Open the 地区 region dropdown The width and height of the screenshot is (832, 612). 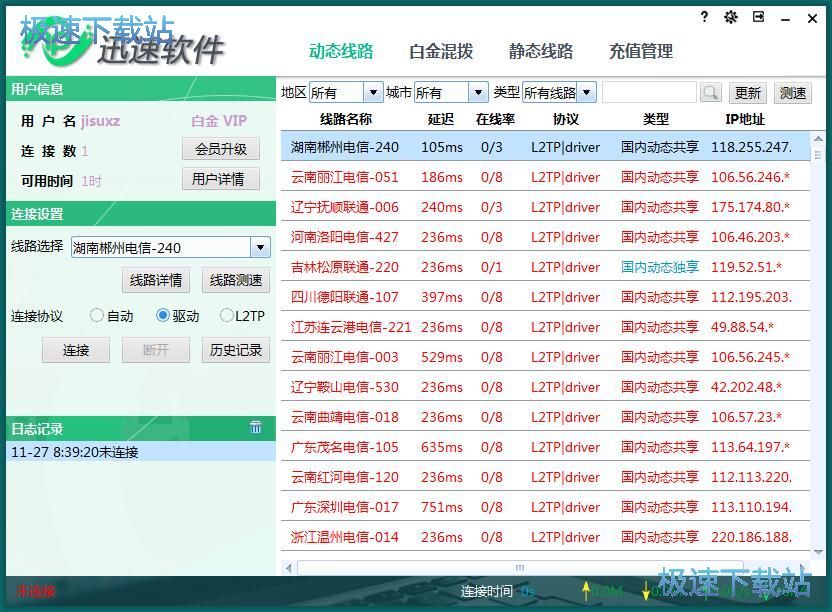374,91
